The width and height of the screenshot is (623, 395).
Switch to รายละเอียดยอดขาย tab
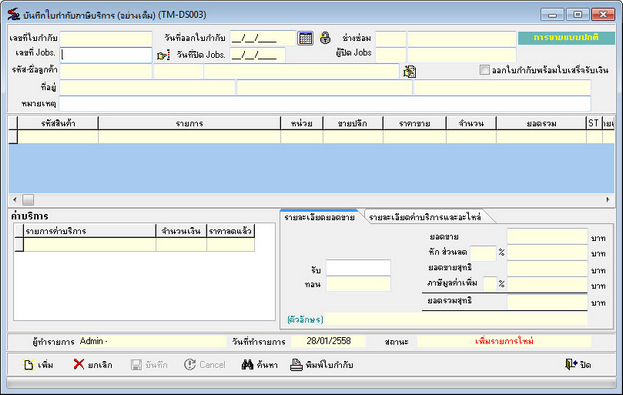[319, 217]
